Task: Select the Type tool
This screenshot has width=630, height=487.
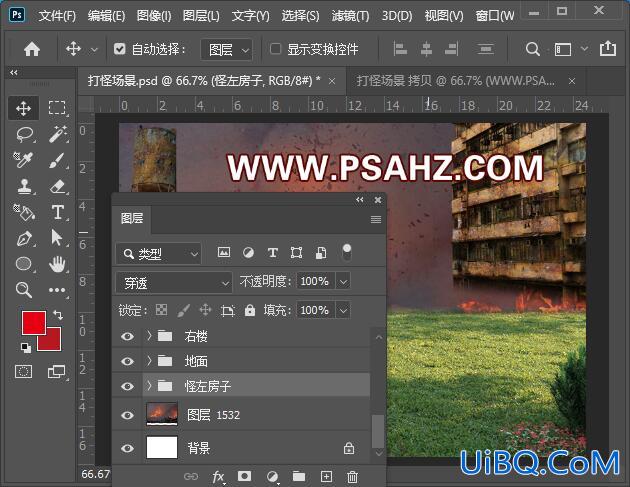Action: tap(57, 212)
